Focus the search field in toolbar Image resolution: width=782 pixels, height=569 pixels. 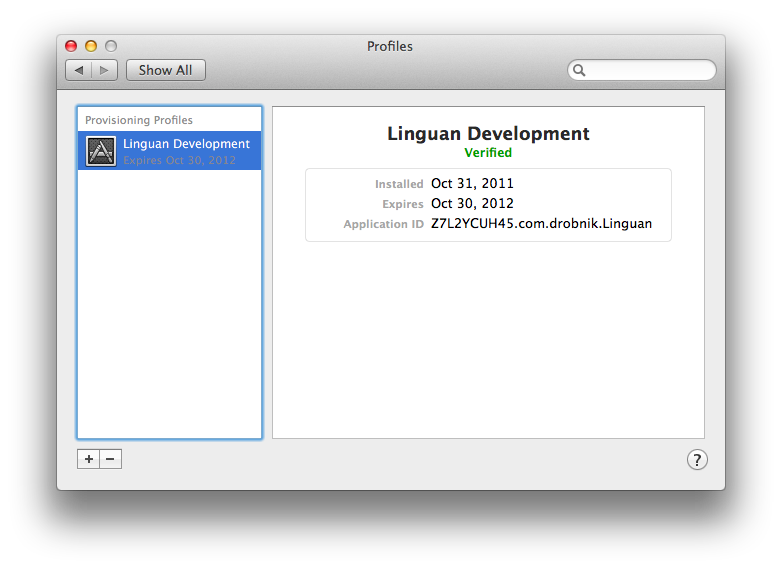click(642, 70)
